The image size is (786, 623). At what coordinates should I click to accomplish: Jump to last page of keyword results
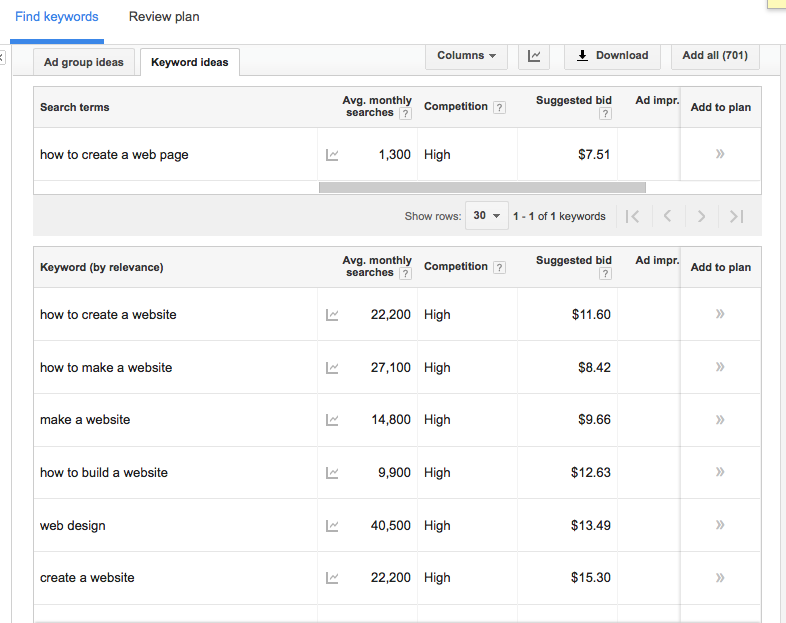point(737,216)
